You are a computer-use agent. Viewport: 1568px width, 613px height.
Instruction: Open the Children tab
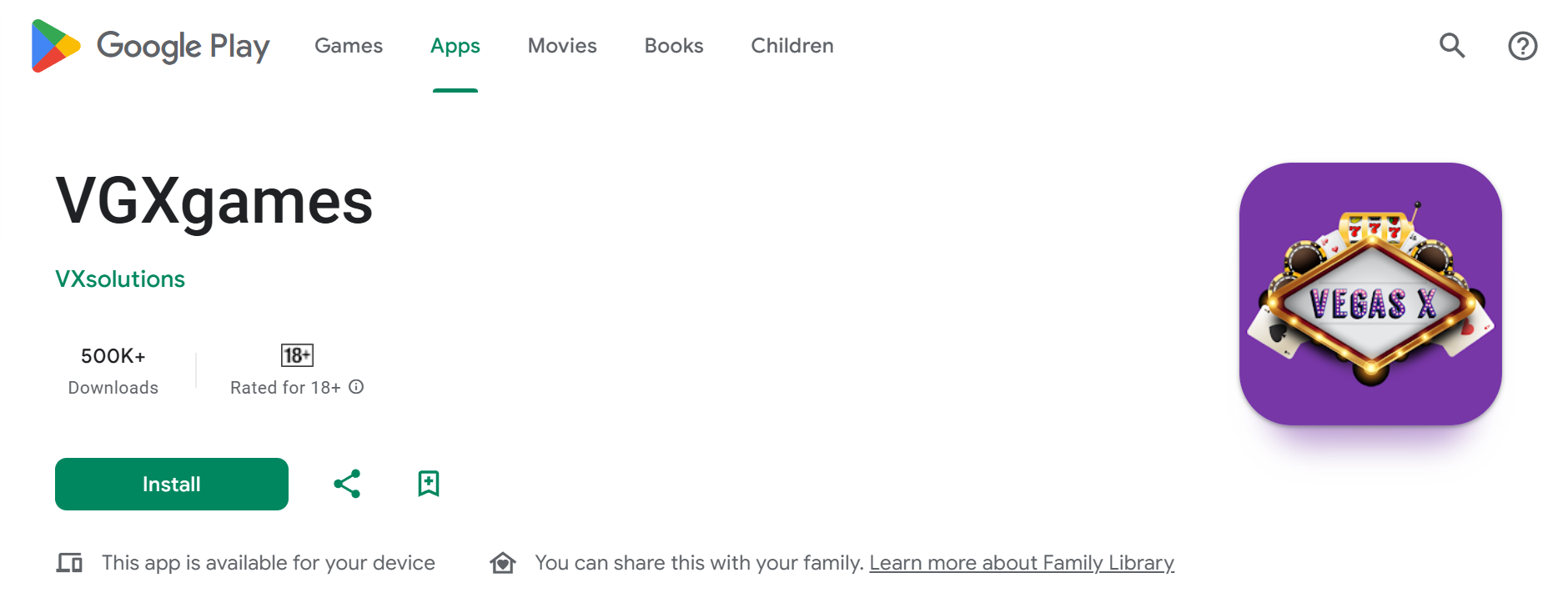click(x=792, y=46)
